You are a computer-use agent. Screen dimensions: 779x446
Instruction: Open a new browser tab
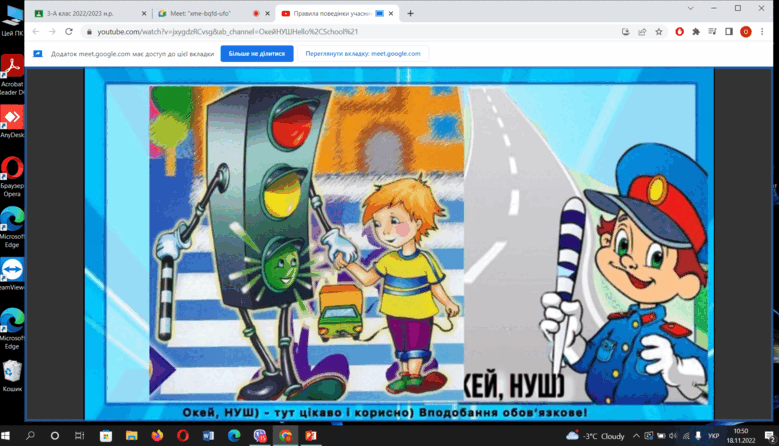pyautogui.click(x=410, y=13)
